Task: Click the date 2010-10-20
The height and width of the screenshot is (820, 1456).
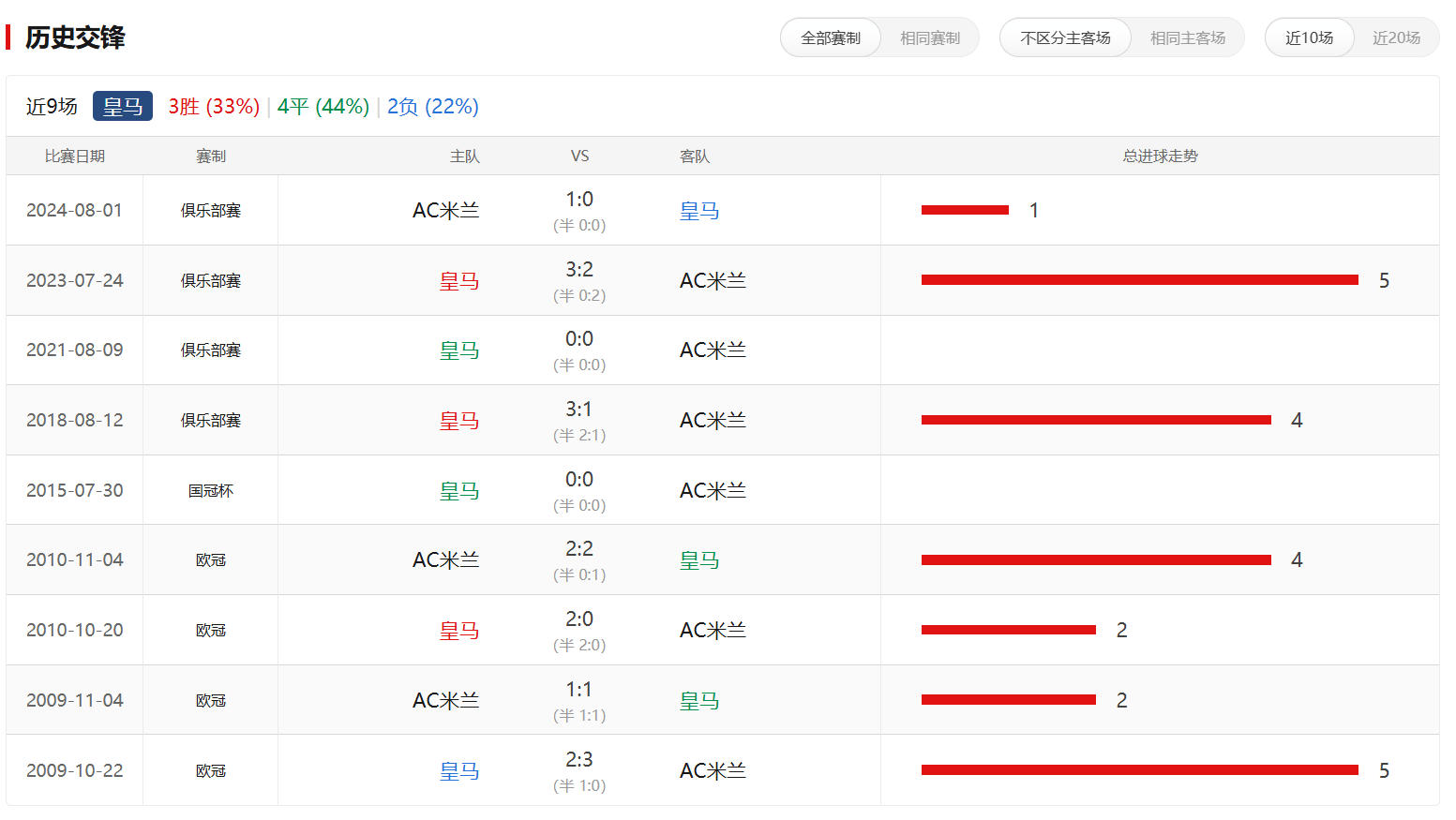Action: (75, 630)
